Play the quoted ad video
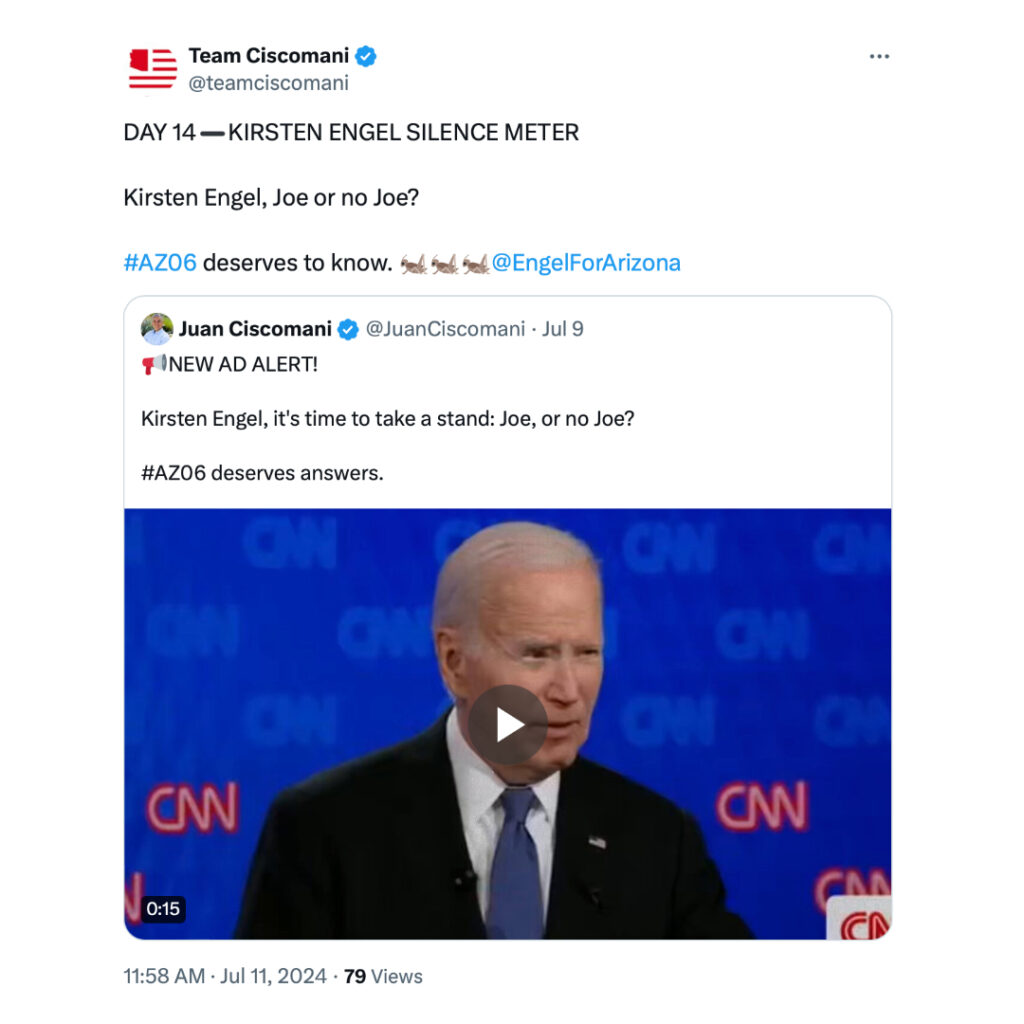 coord(507,725)
